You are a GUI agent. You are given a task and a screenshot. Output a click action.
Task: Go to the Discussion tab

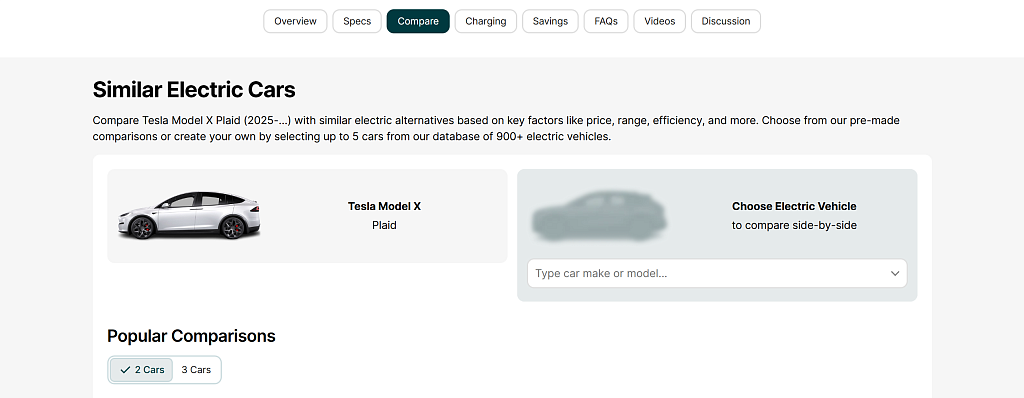coord(726,21)
